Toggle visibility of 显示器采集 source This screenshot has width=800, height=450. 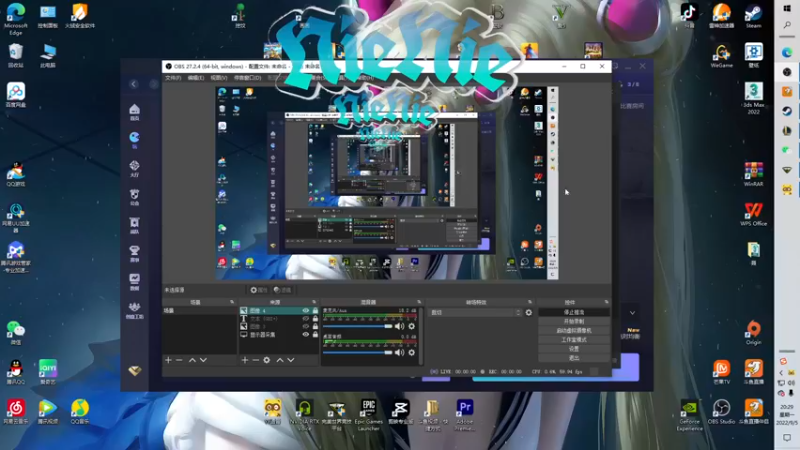coord(306,335)
